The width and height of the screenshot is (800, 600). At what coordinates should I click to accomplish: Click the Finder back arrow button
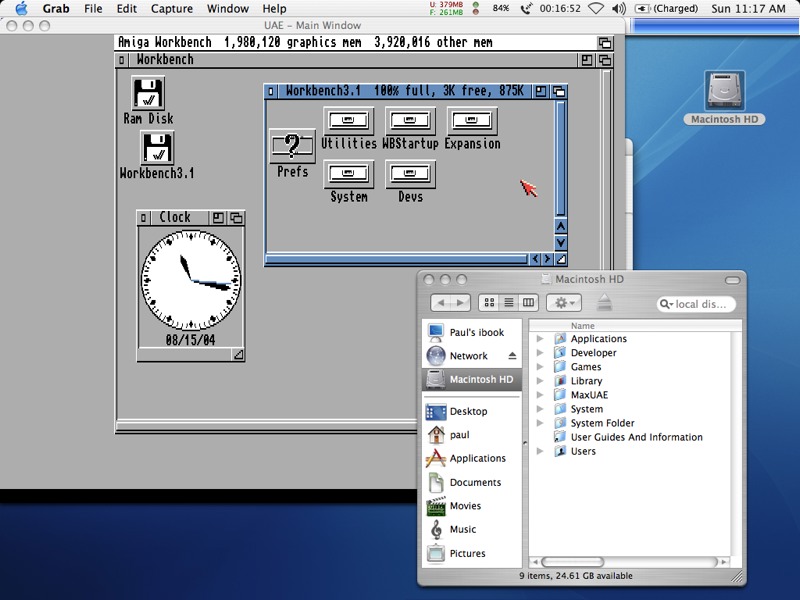pyautogui.click(x=441, y=303)
